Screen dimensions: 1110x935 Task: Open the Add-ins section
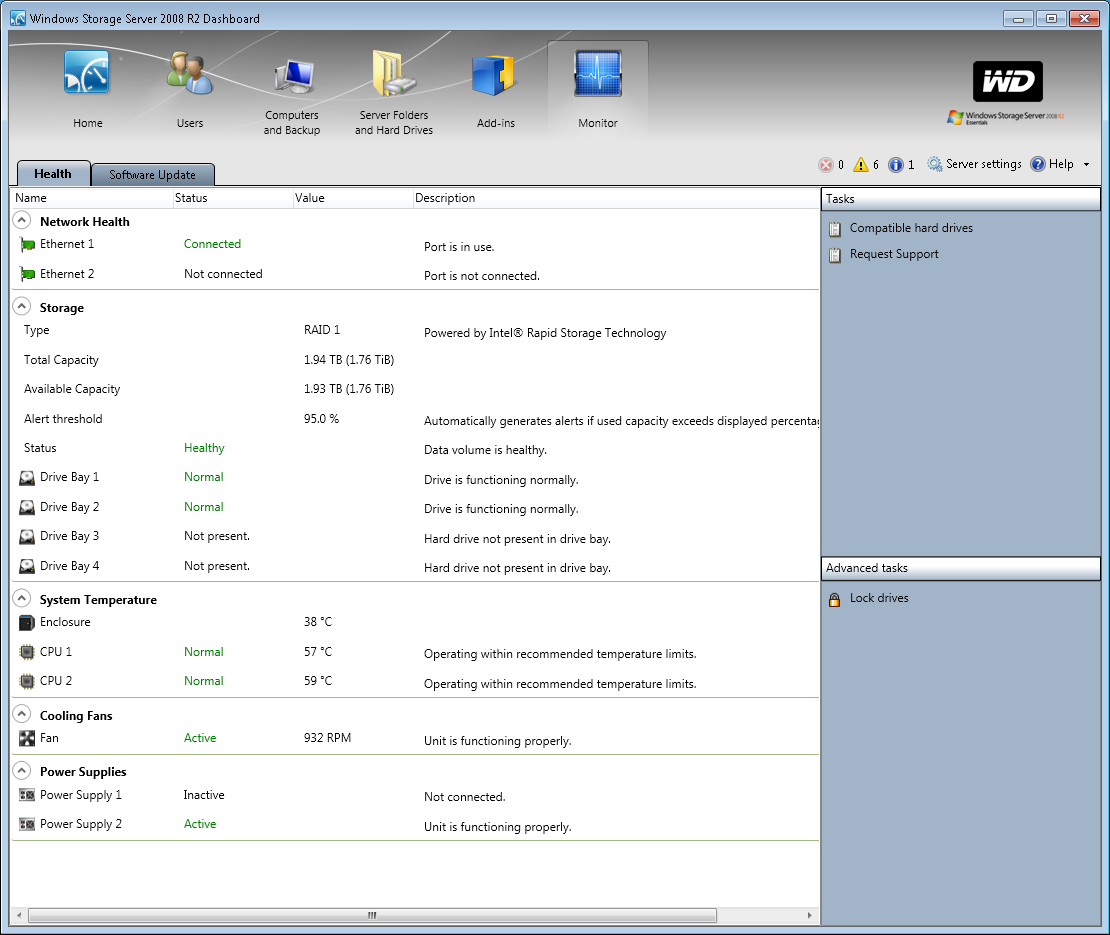(496, 91)
